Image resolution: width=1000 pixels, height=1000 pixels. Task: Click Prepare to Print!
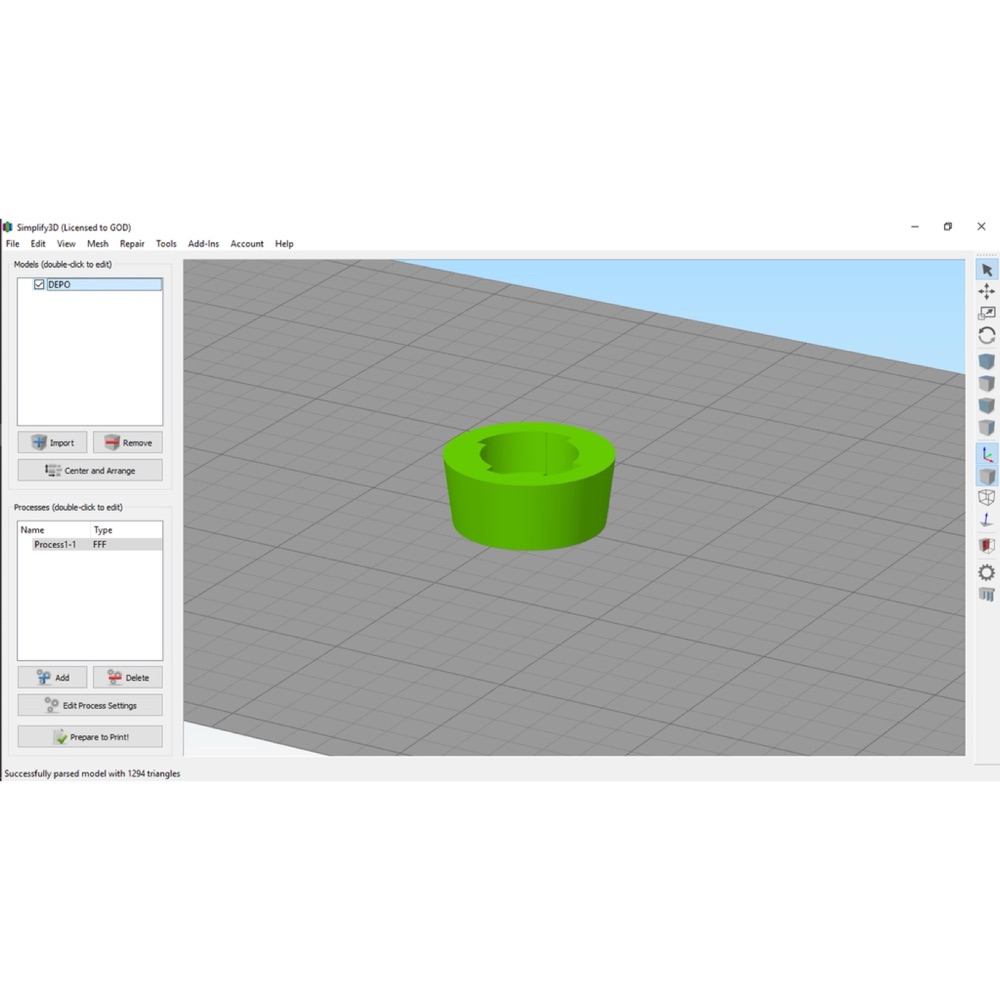point(90,737)
